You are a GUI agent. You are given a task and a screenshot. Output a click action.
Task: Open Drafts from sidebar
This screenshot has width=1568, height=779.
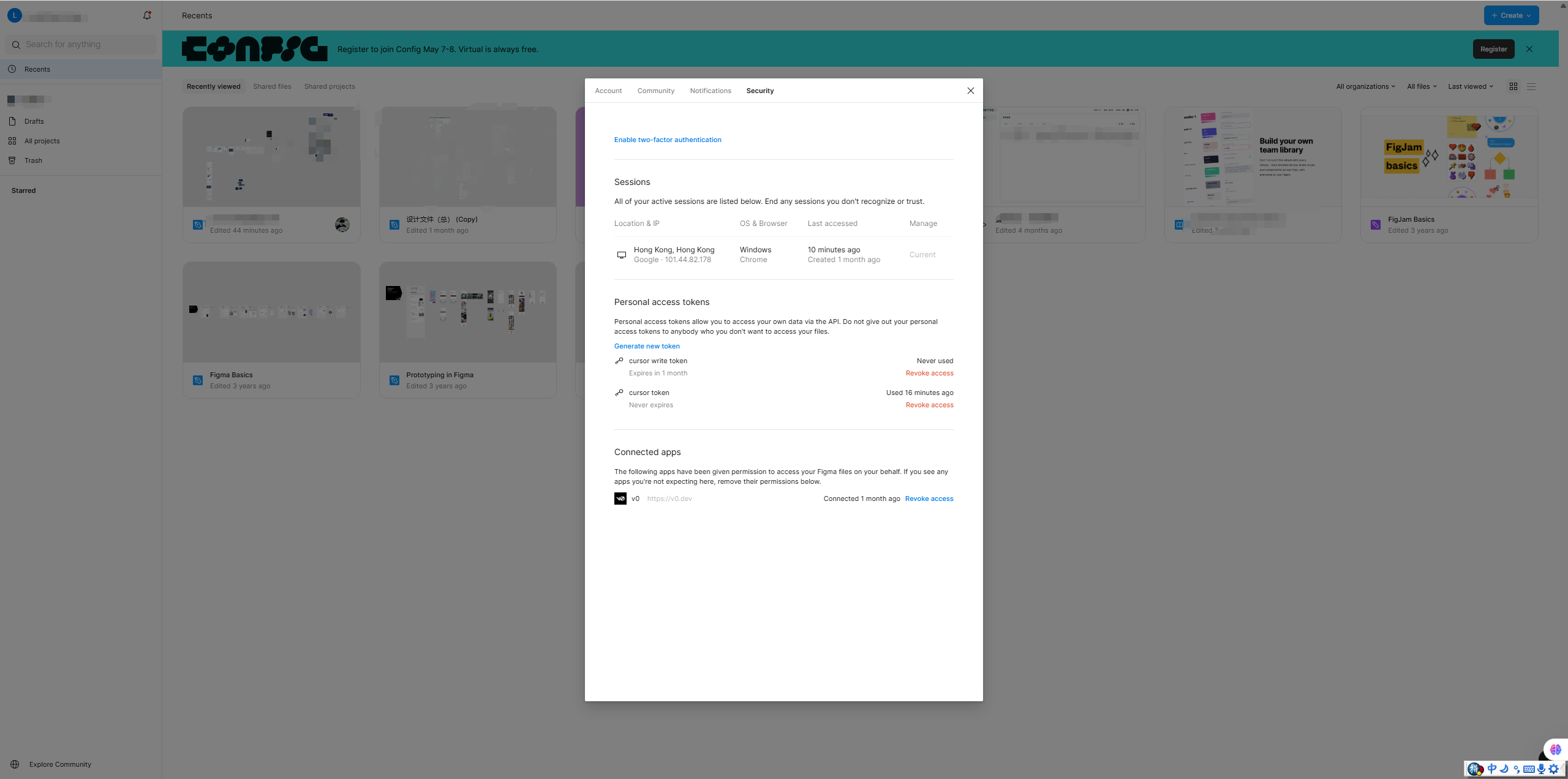click(x=34, y=121)
